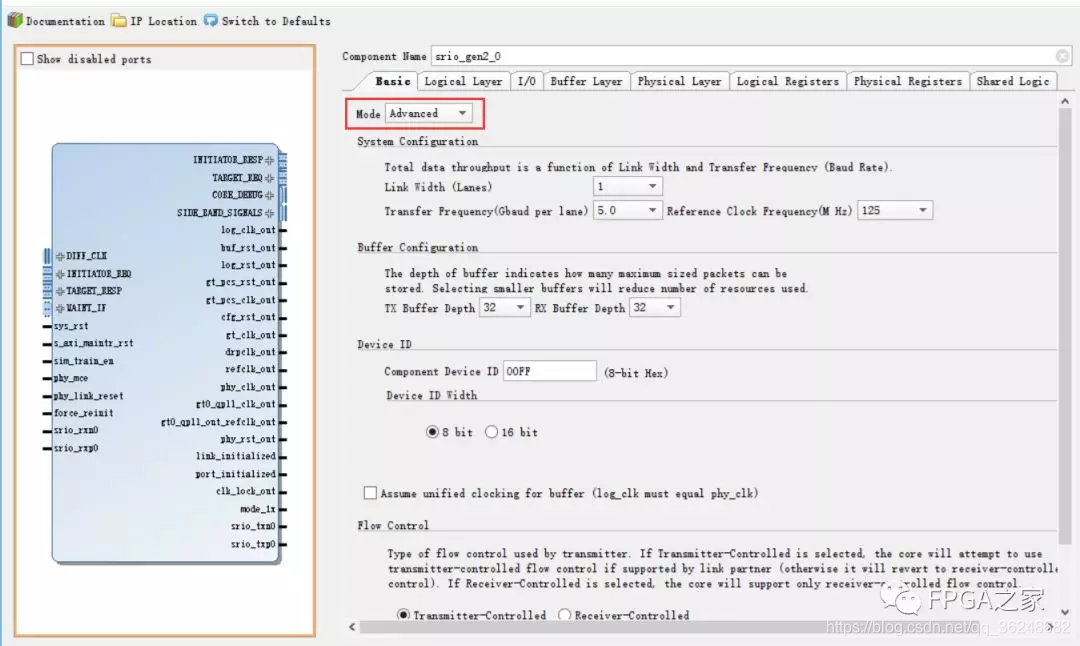This screenshot has height=646, width=1080.
Task: Expand the TARGET_REQ port plus icon
Action: (x=269, y=178)
